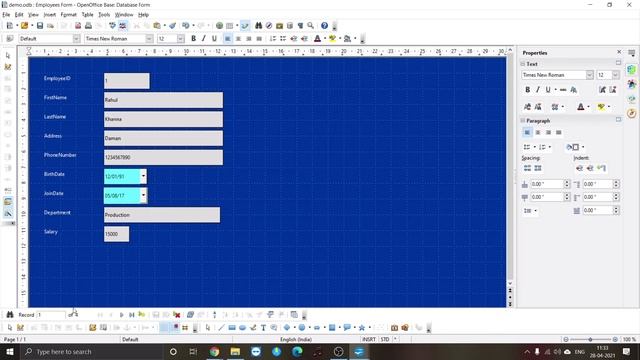
Task: Click the Zoom magnifier icon in toolbar
Action: pos(311,26)
